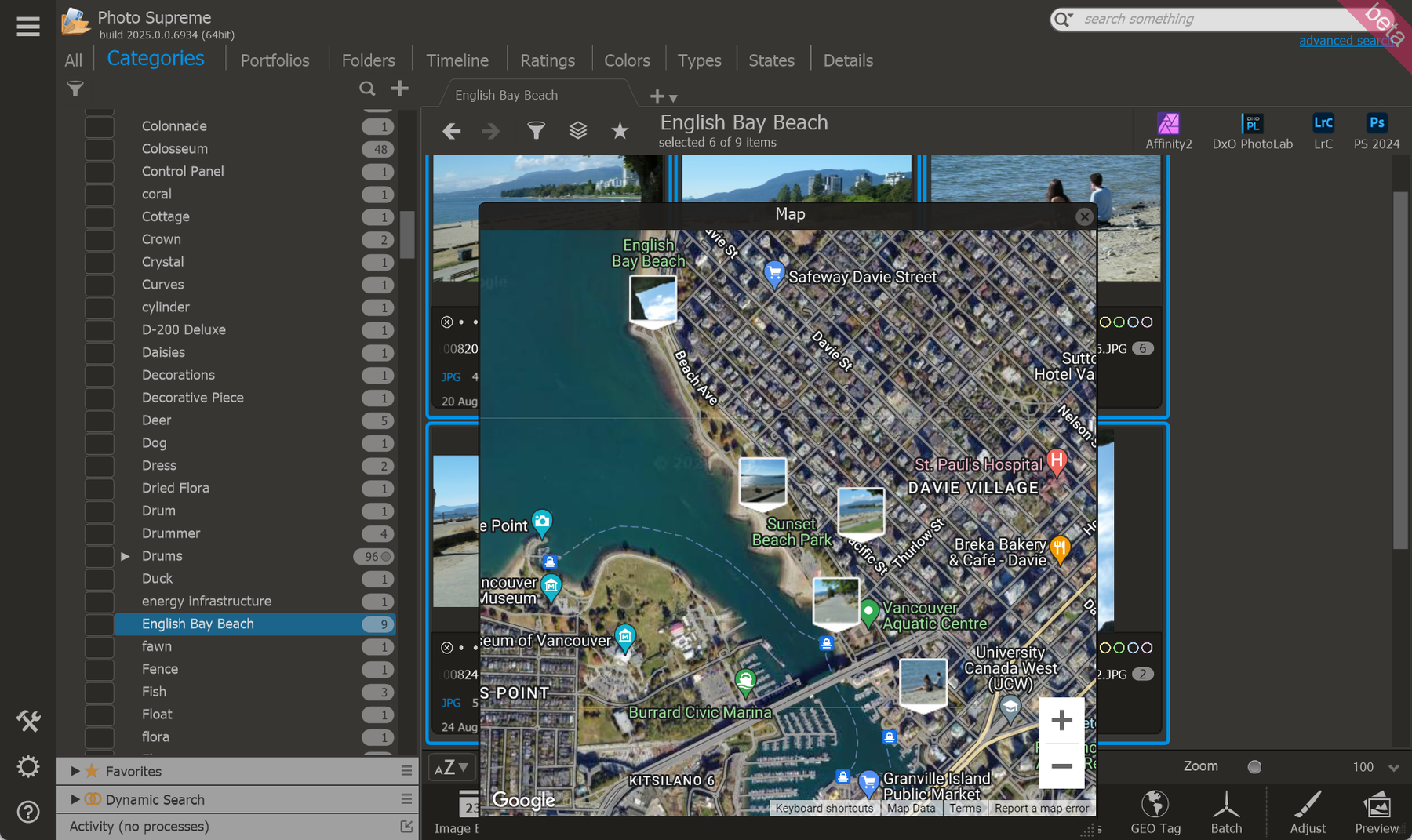The height and width of the screenshot is (840, 1412).
Task: Open in DxO PhotoLab
Action: tap(1253, 131)
